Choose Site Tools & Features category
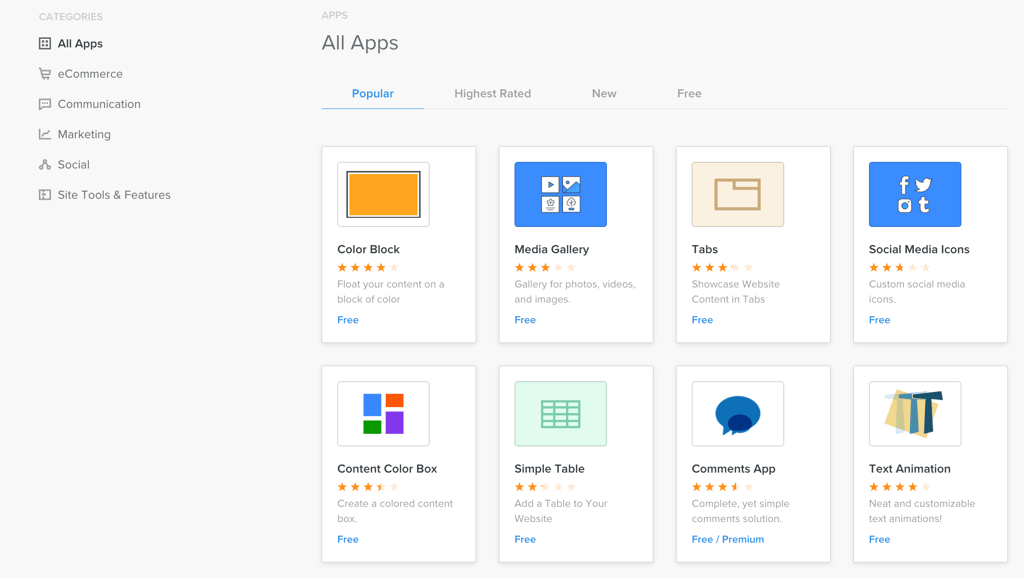Screen dimensions: 1024x578 [114, 195]
